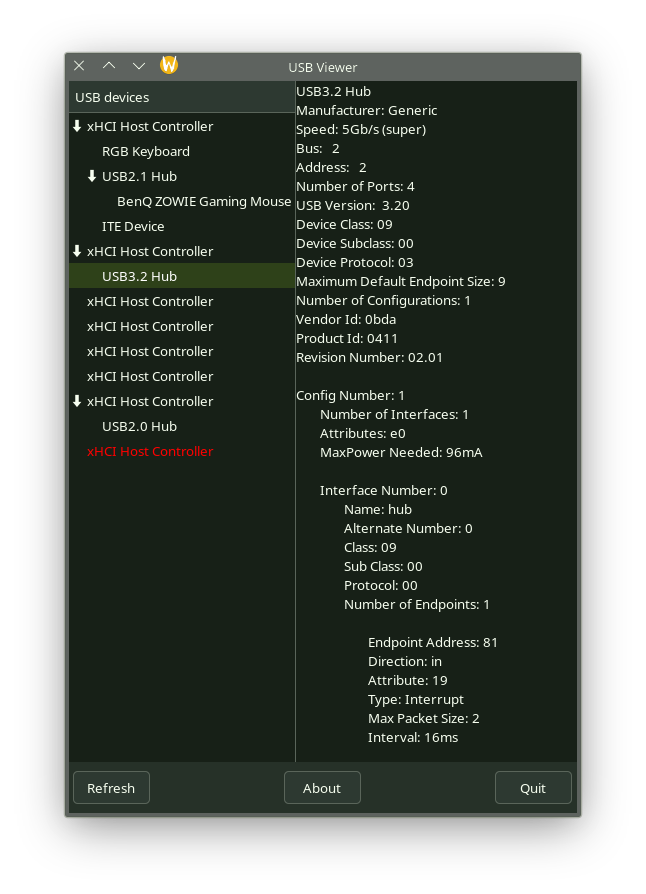The width and height of the screenshot is (646, 894).
Task: Close the USB Viewer window
Action: tap(79, 66)
